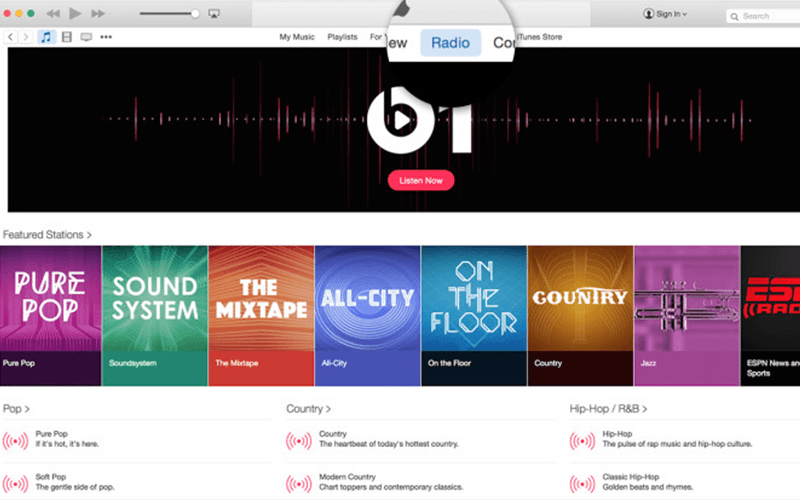
Task: Expand the Hip-Hop / R&B category
Action: click(x=608, y=409)
